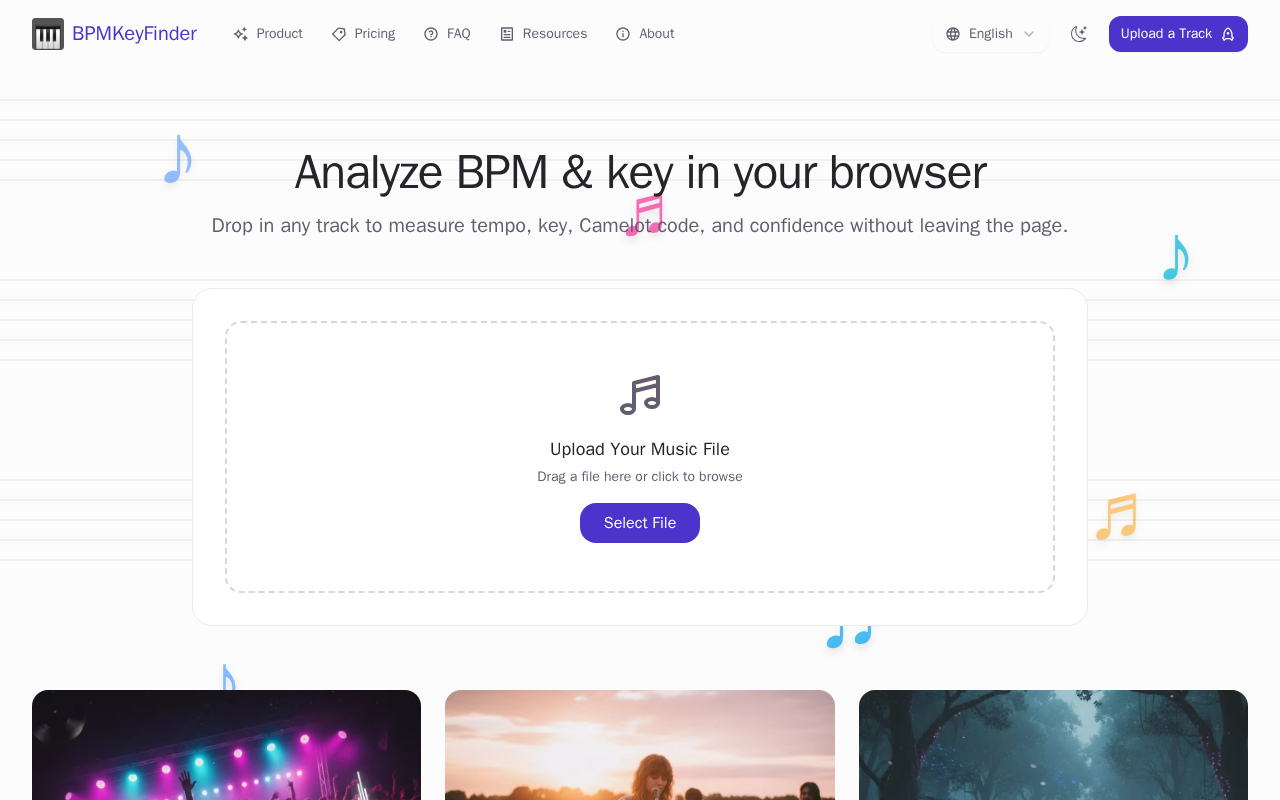Open the concert stage lights thumbnail
The width and height of the screenshot is (1280, 800).
click(x=226, y=745)
